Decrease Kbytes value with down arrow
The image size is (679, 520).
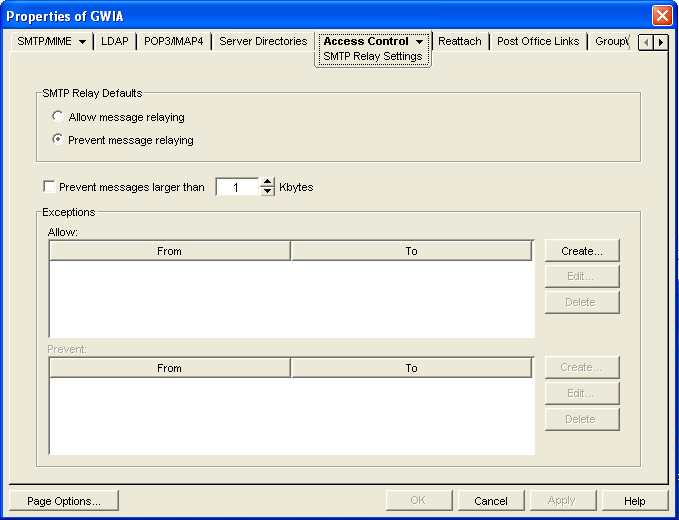(x=267, y=191)
